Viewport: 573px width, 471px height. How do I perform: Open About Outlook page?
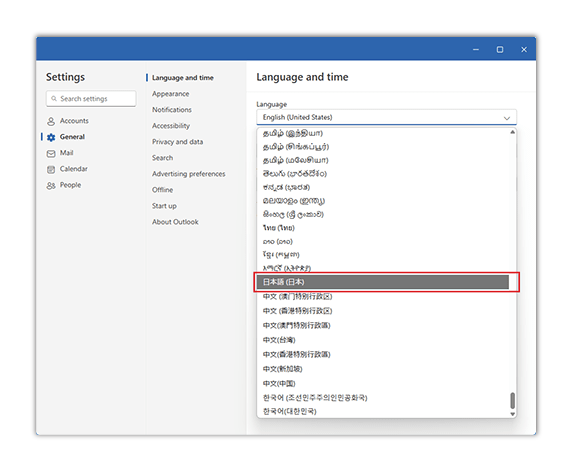pos(175,222)
